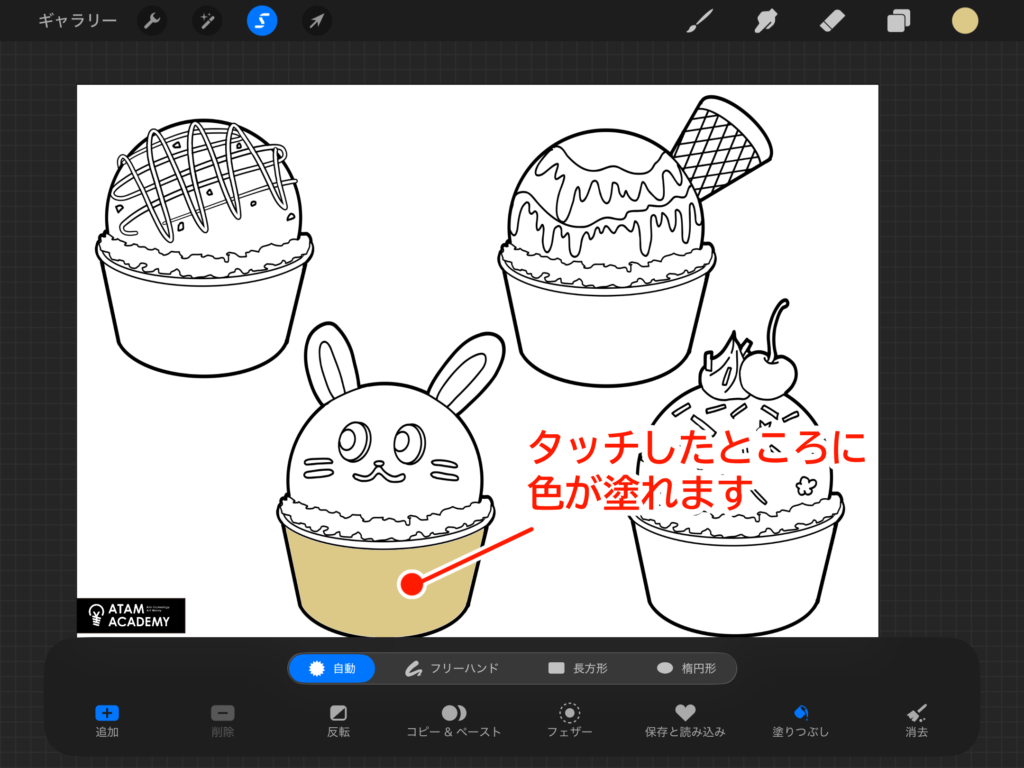Open フェザー feather setting
Image resolution: width=1024 pixels, height=768 pixels.
(x=570, y=720)
